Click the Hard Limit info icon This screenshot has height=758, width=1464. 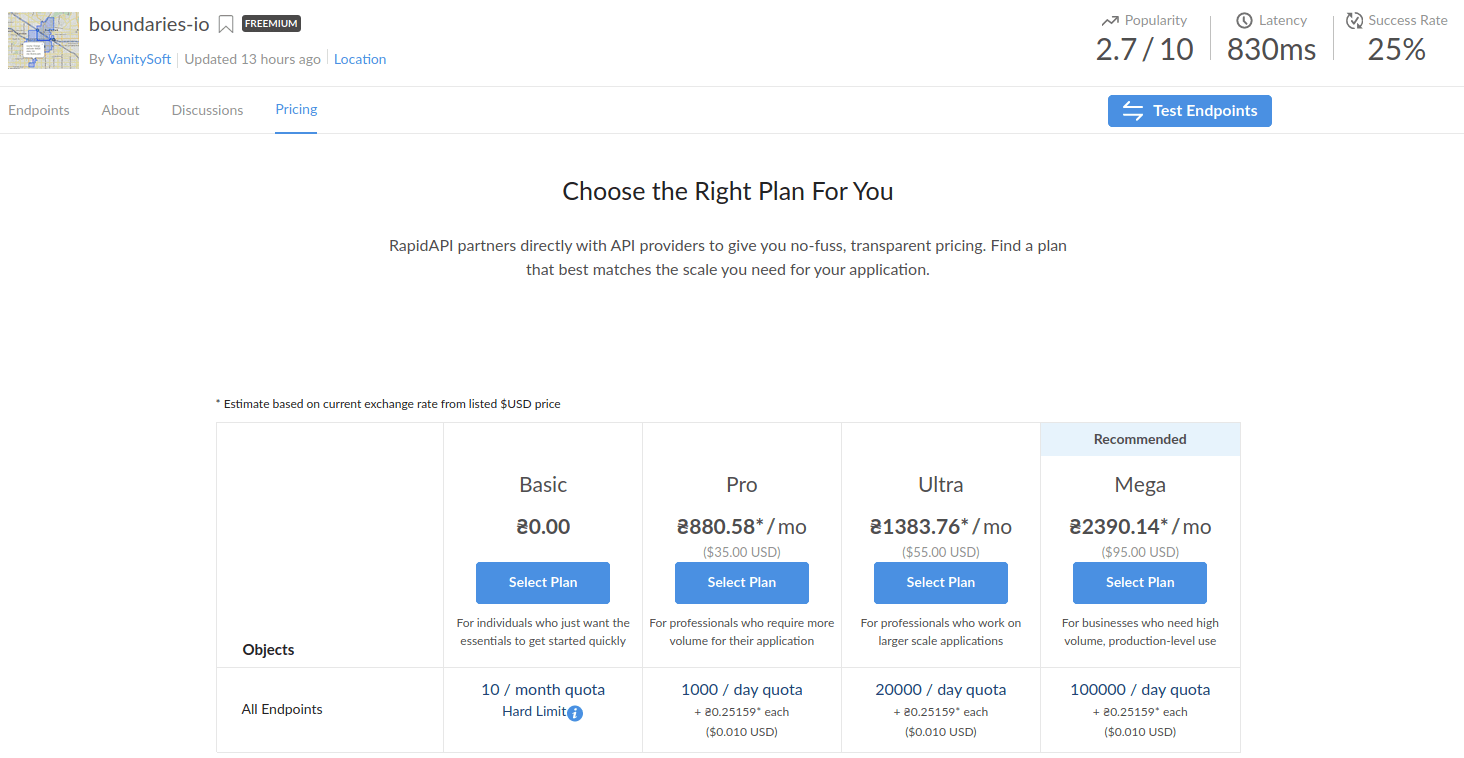point(575,713)
